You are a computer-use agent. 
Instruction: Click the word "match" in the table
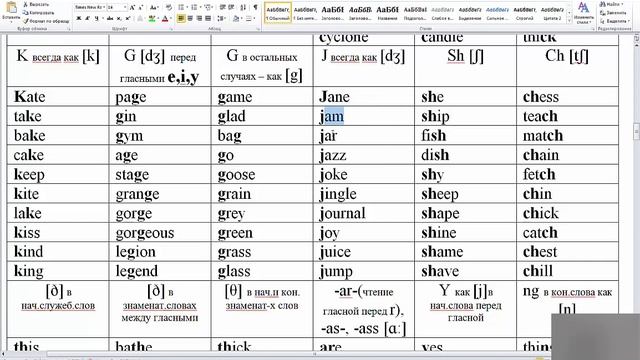click(x=543, y=136)
